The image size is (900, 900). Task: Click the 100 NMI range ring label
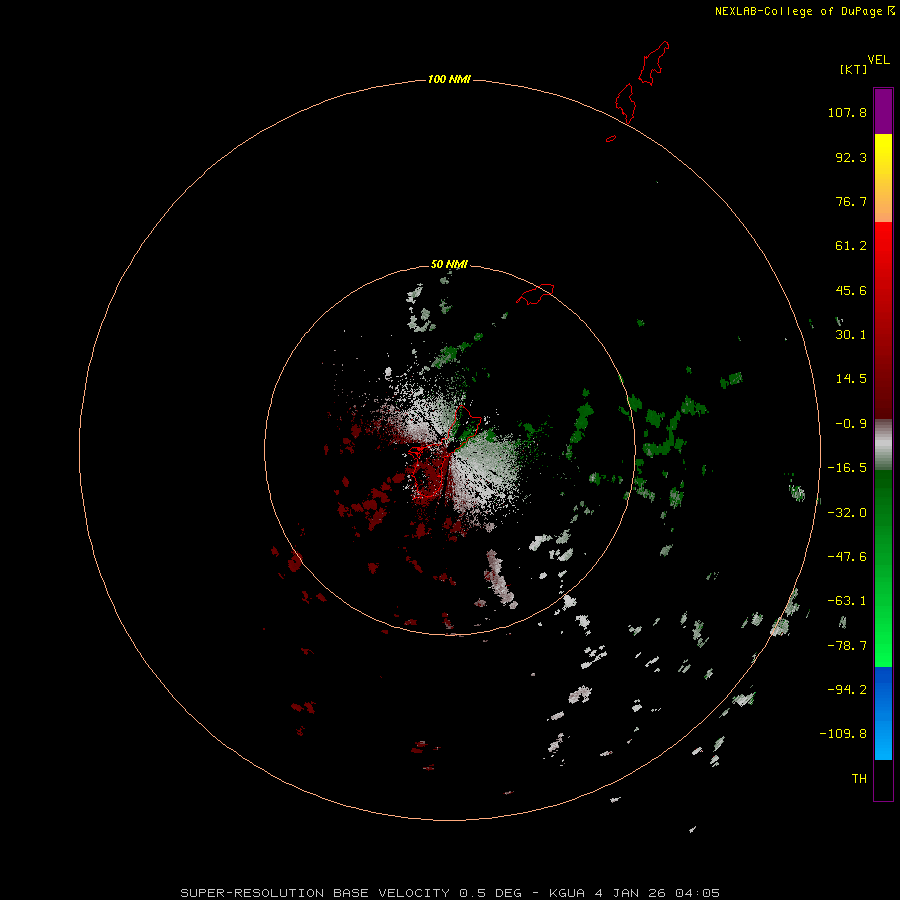449,79
